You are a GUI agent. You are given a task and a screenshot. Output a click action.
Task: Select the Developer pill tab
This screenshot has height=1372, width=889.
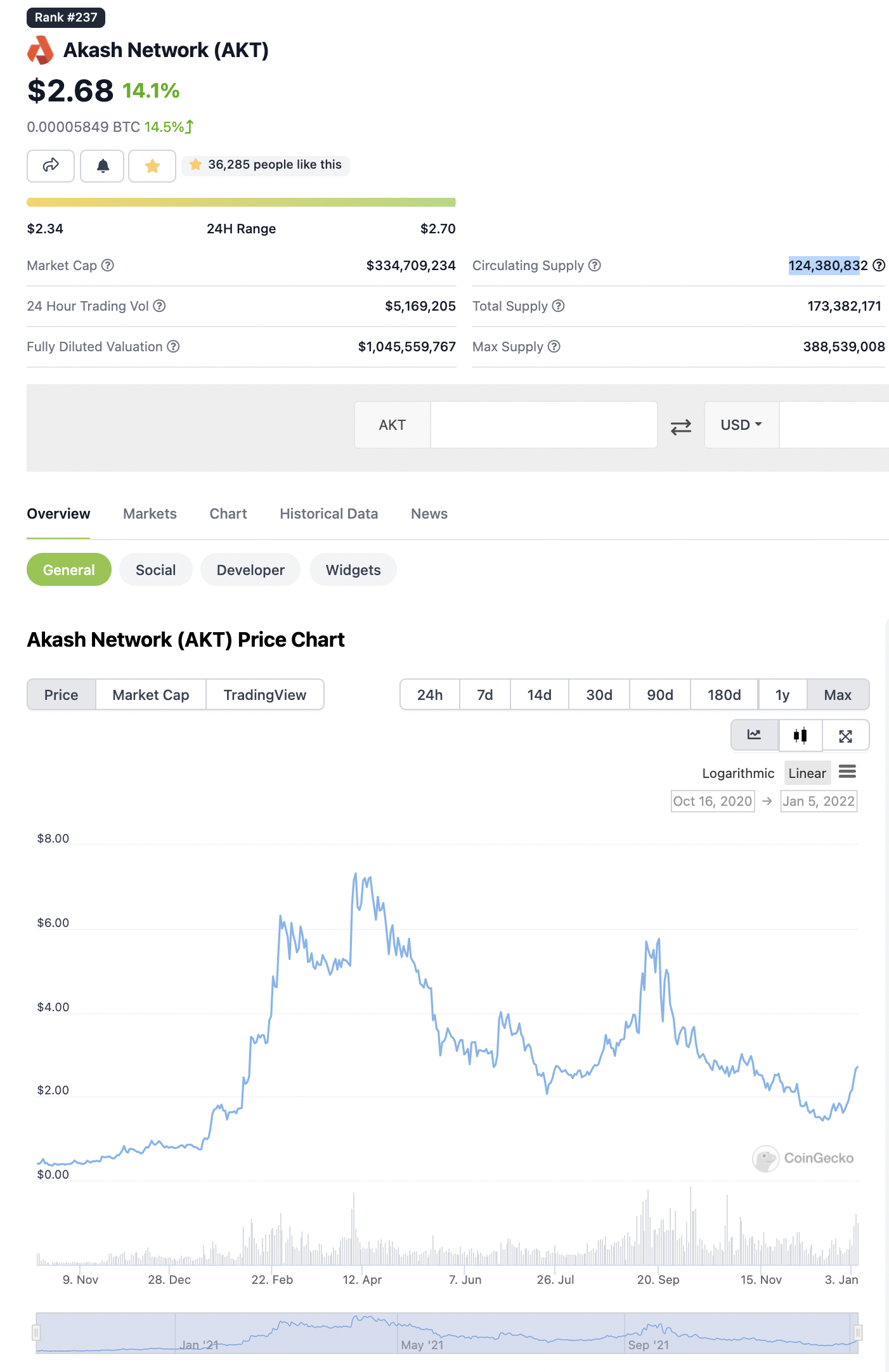pos(250,569)
